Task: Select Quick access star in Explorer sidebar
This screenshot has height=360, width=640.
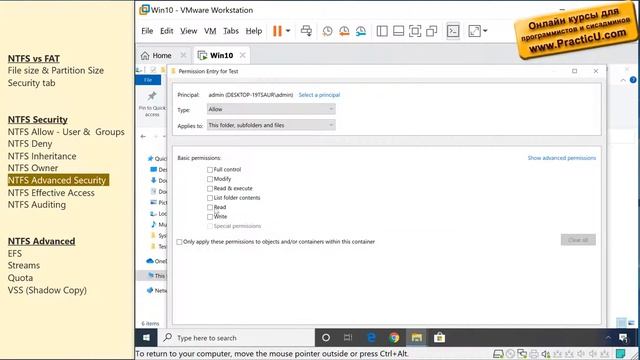Action: (151, 158)
